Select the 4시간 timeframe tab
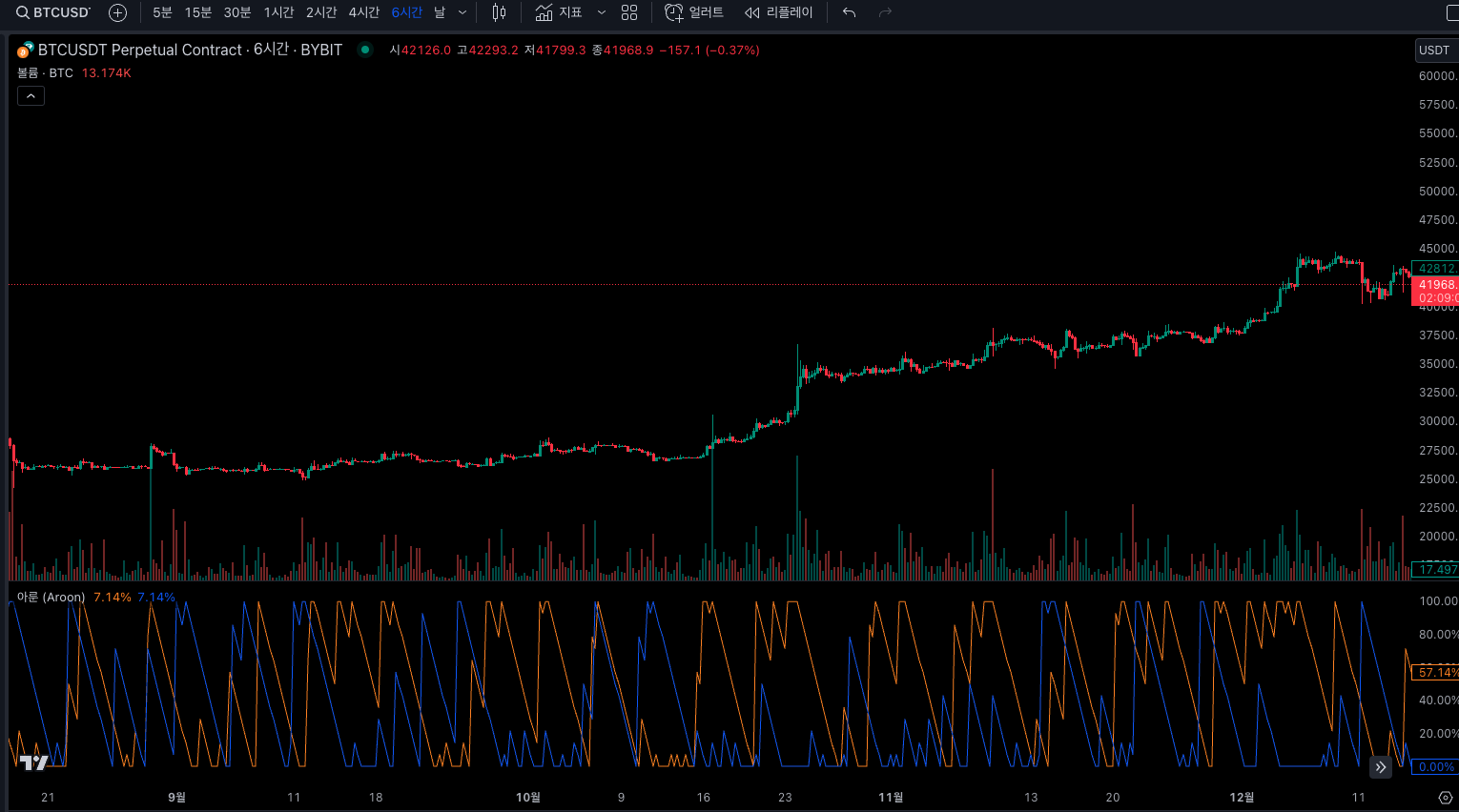 363,12
